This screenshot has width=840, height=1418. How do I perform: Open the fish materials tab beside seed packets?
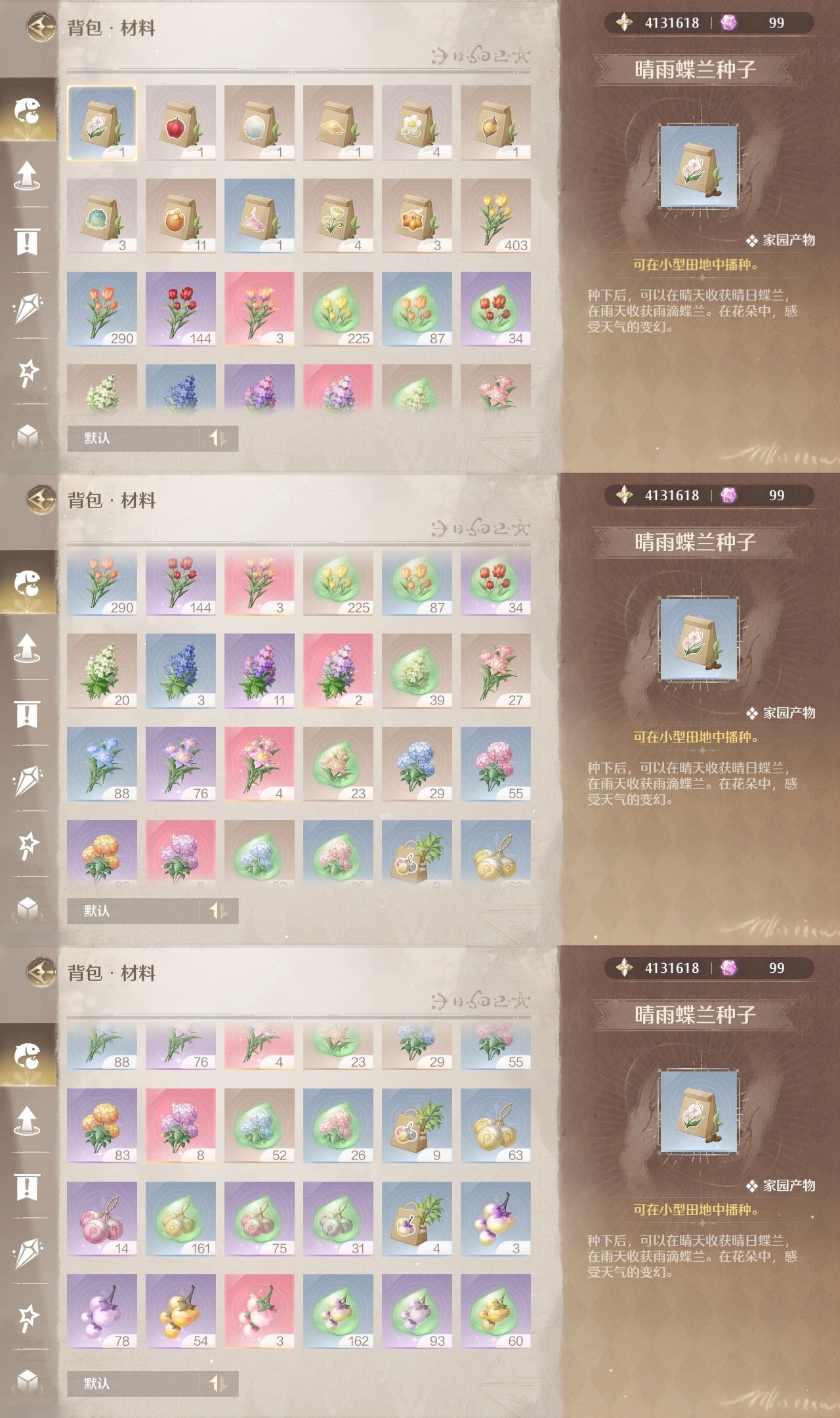point(28,110)
